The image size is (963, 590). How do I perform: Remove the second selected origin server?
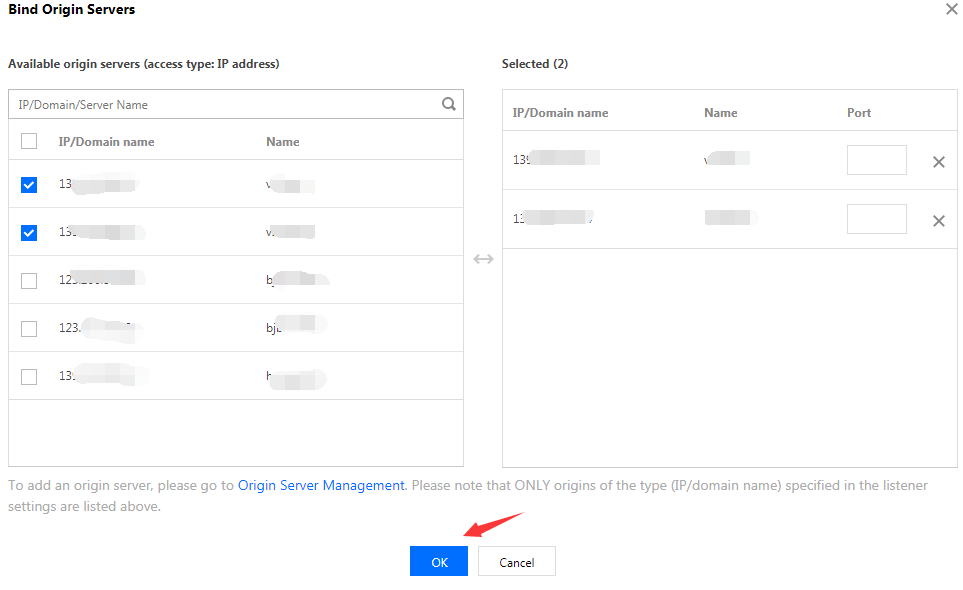(938, 221)
